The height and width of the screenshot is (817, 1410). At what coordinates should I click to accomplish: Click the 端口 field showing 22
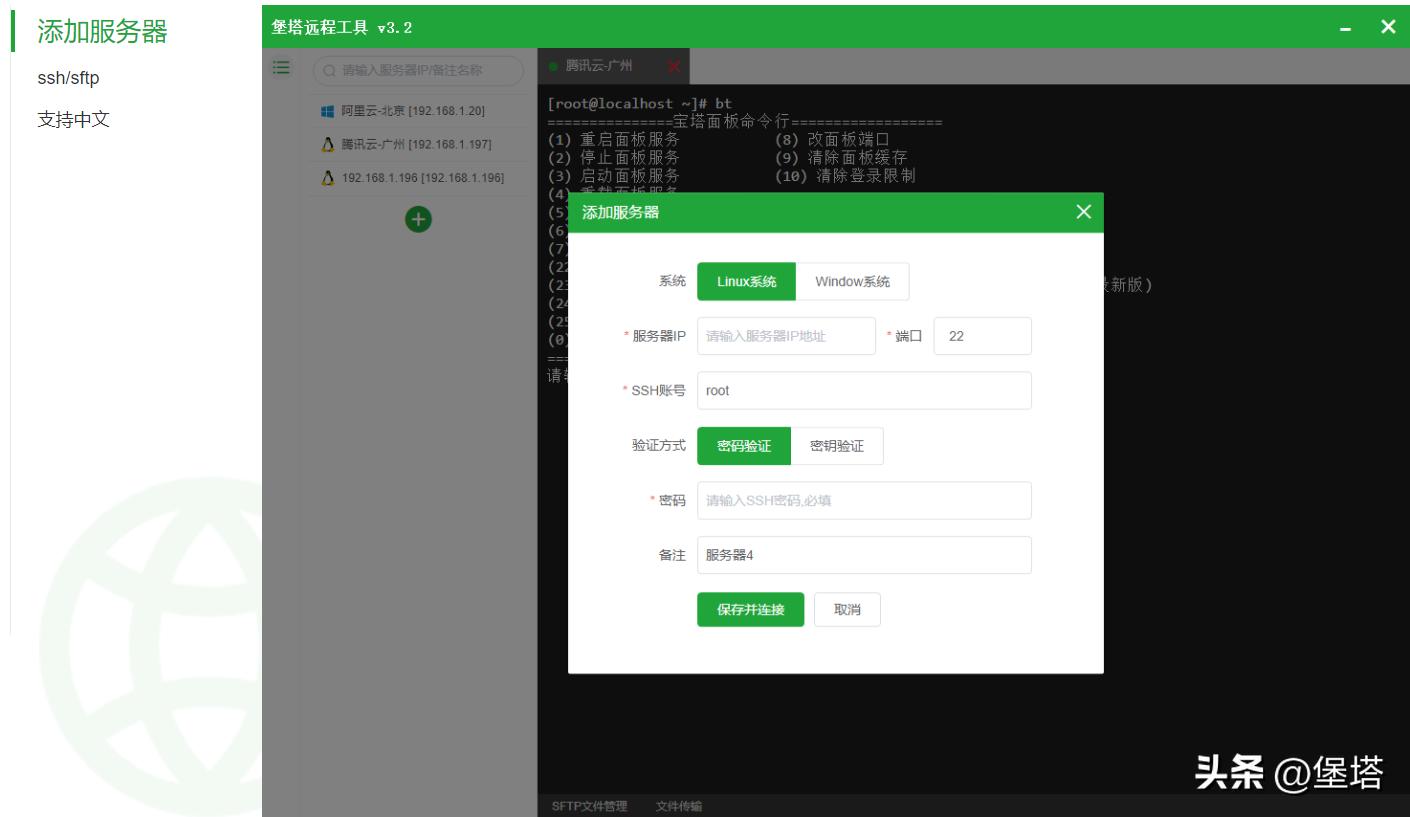coord(983,336)
